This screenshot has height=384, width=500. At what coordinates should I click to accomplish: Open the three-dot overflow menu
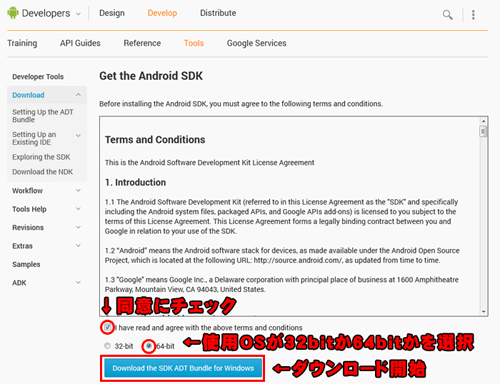(473, 15)
